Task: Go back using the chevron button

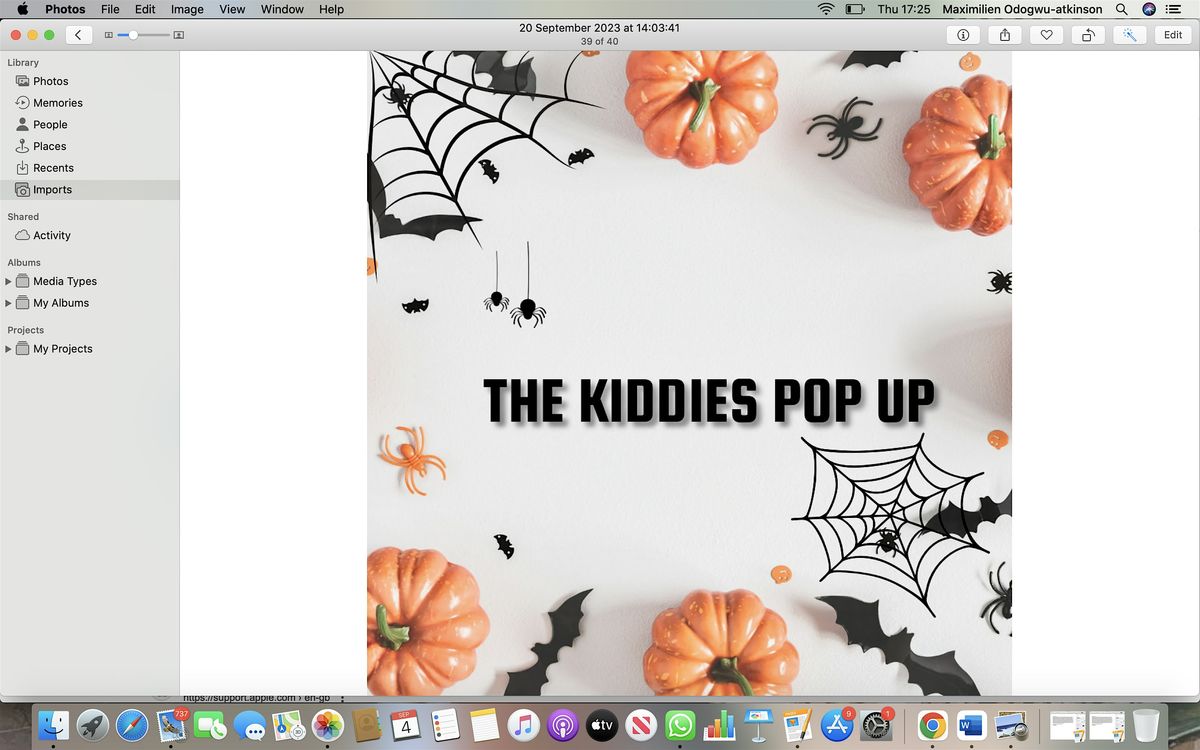Action: 79,35
